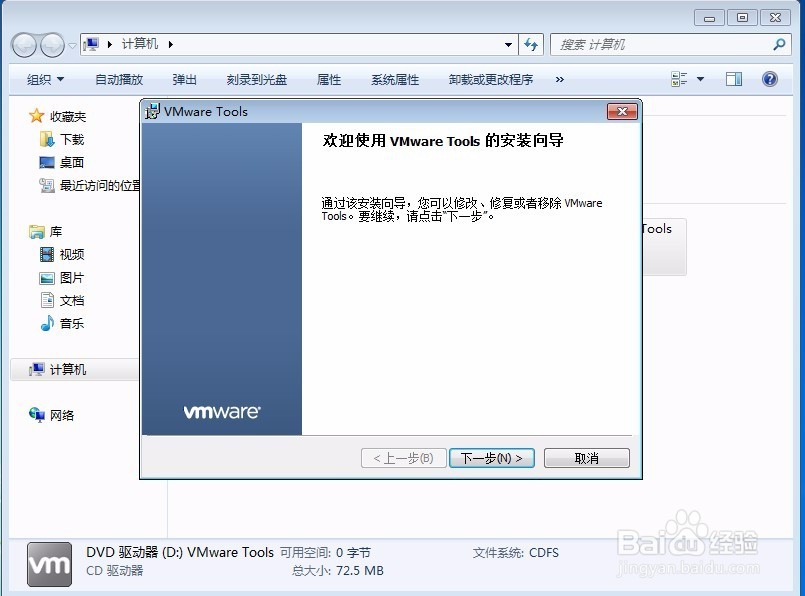Select 计算机 in the navigation pane

(x=68, y=369)
